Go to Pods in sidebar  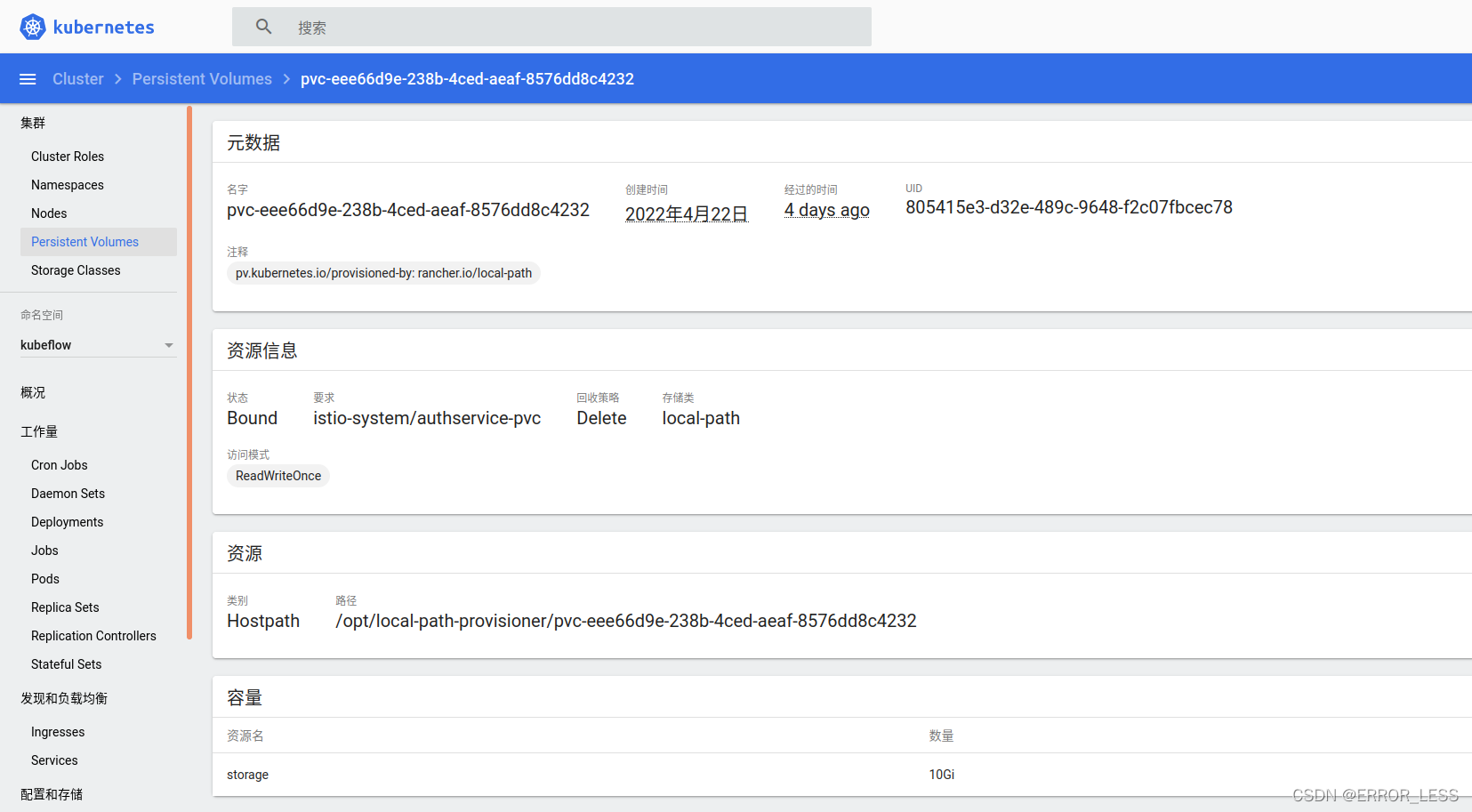tap(45, 579)
